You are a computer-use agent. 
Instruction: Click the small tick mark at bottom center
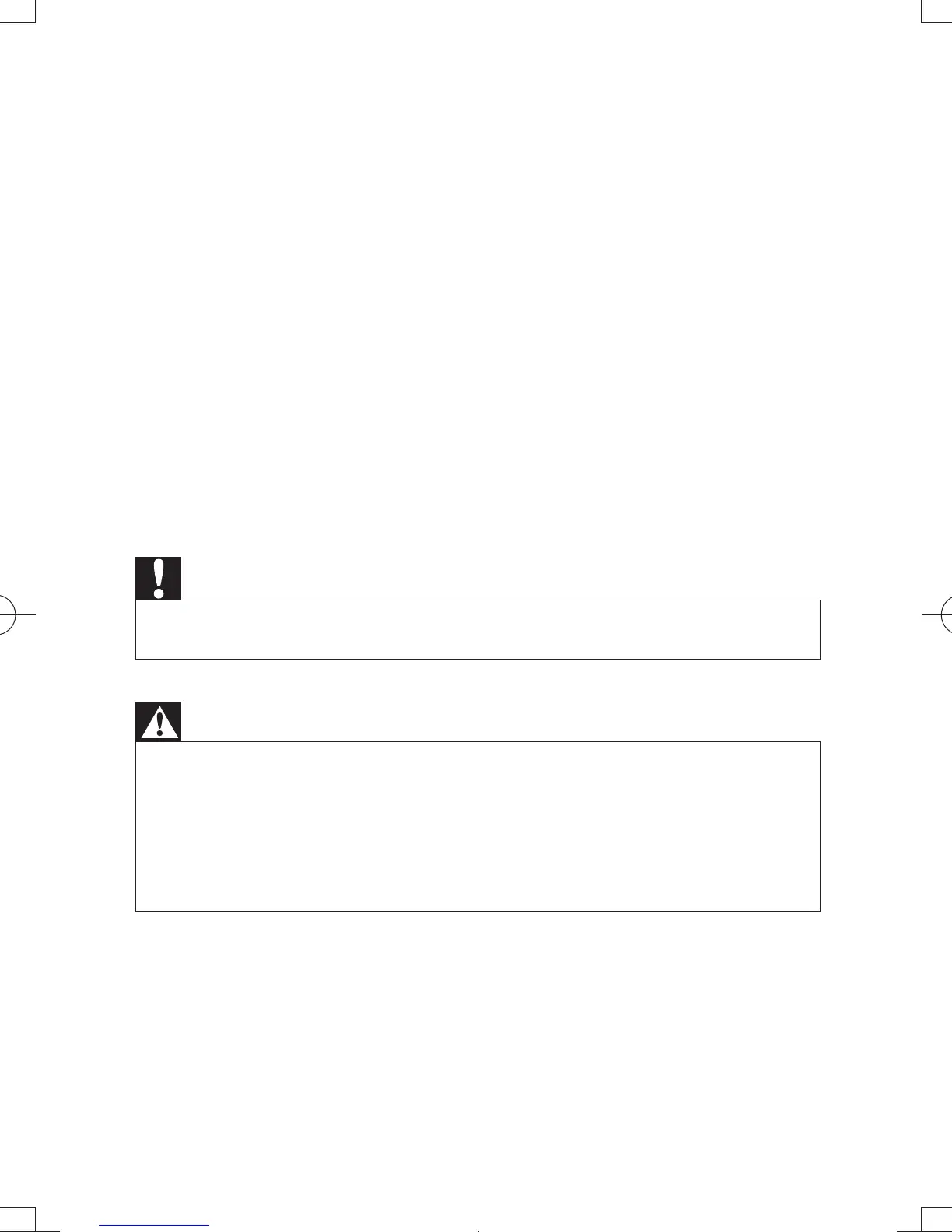click(x=478, y=1230)
